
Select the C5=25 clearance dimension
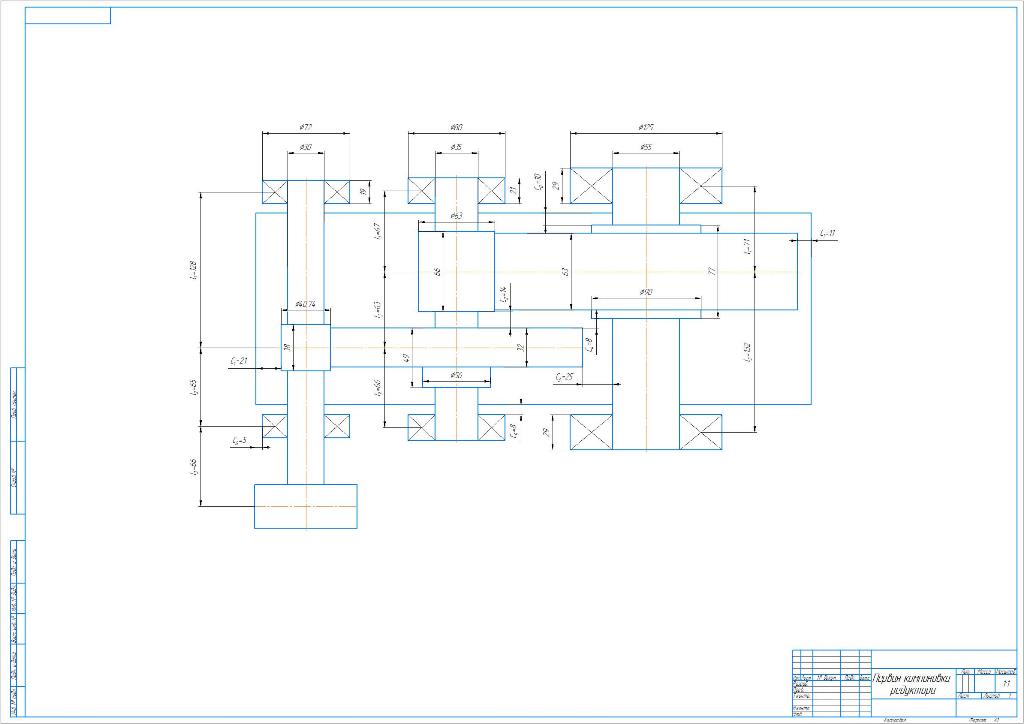pos(564,377)
